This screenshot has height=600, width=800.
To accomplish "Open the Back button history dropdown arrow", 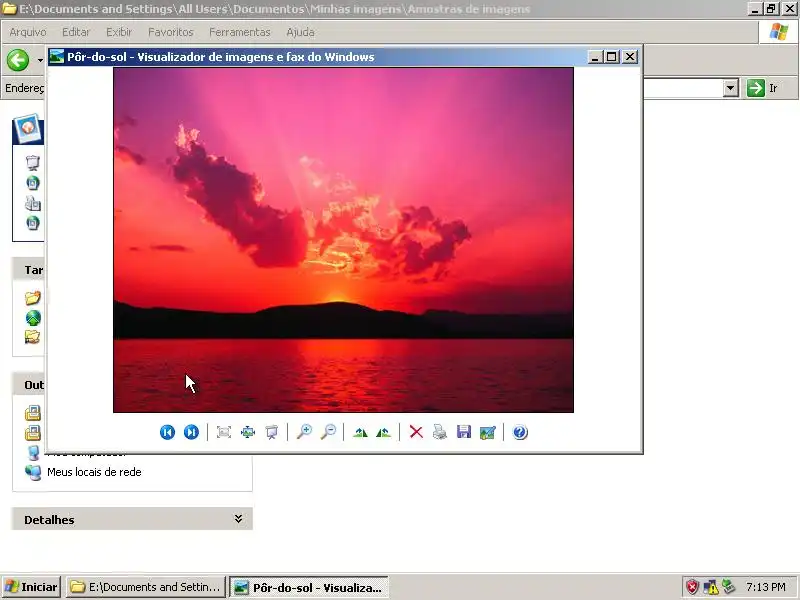I will pos(40,60).
